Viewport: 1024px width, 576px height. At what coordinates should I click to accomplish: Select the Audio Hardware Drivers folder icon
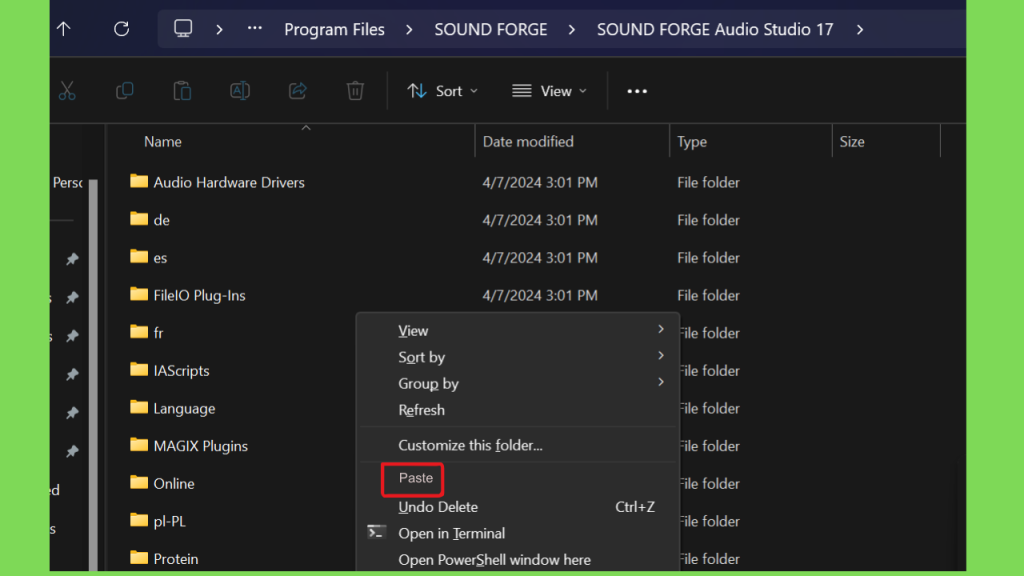coord(138,181)
